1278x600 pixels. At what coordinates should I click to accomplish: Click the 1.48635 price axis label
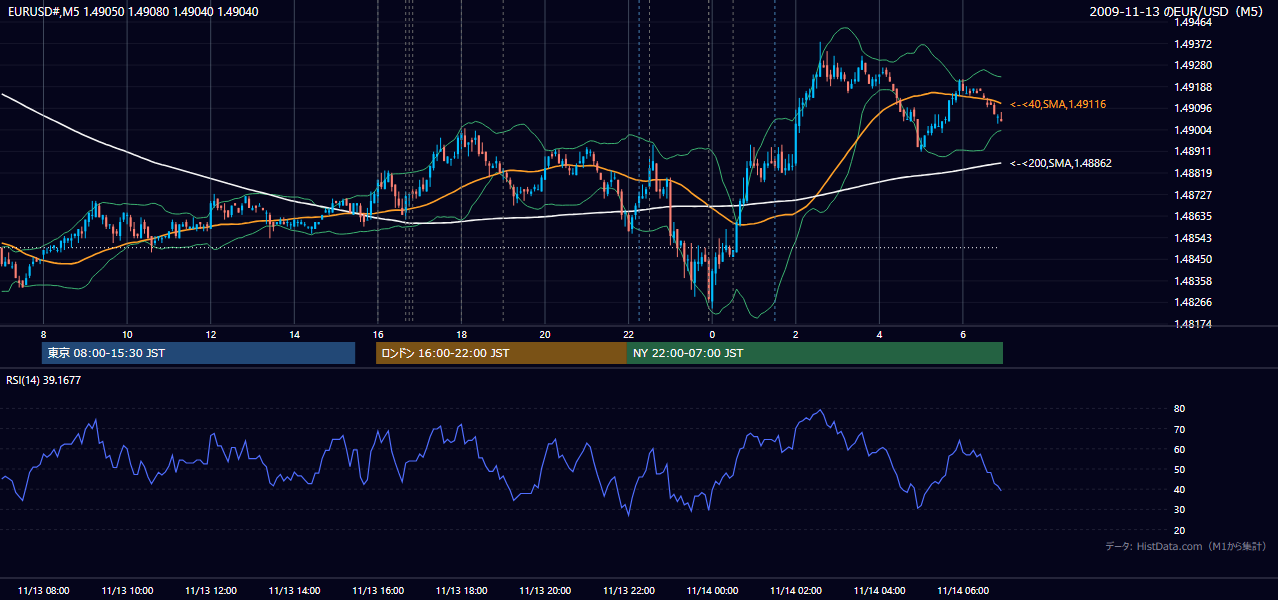(1192, 216)
